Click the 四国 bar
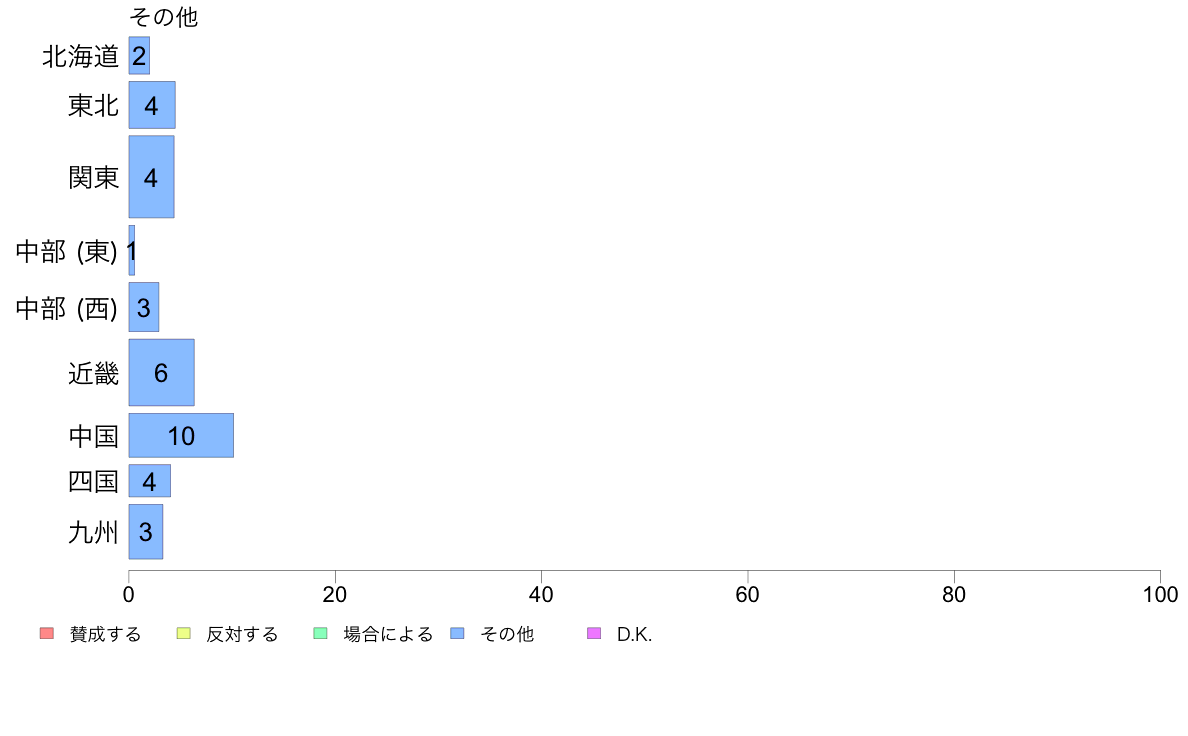The height and width of the screenshot is (736, 1188). pyautogui.click(x=150, y=481)
